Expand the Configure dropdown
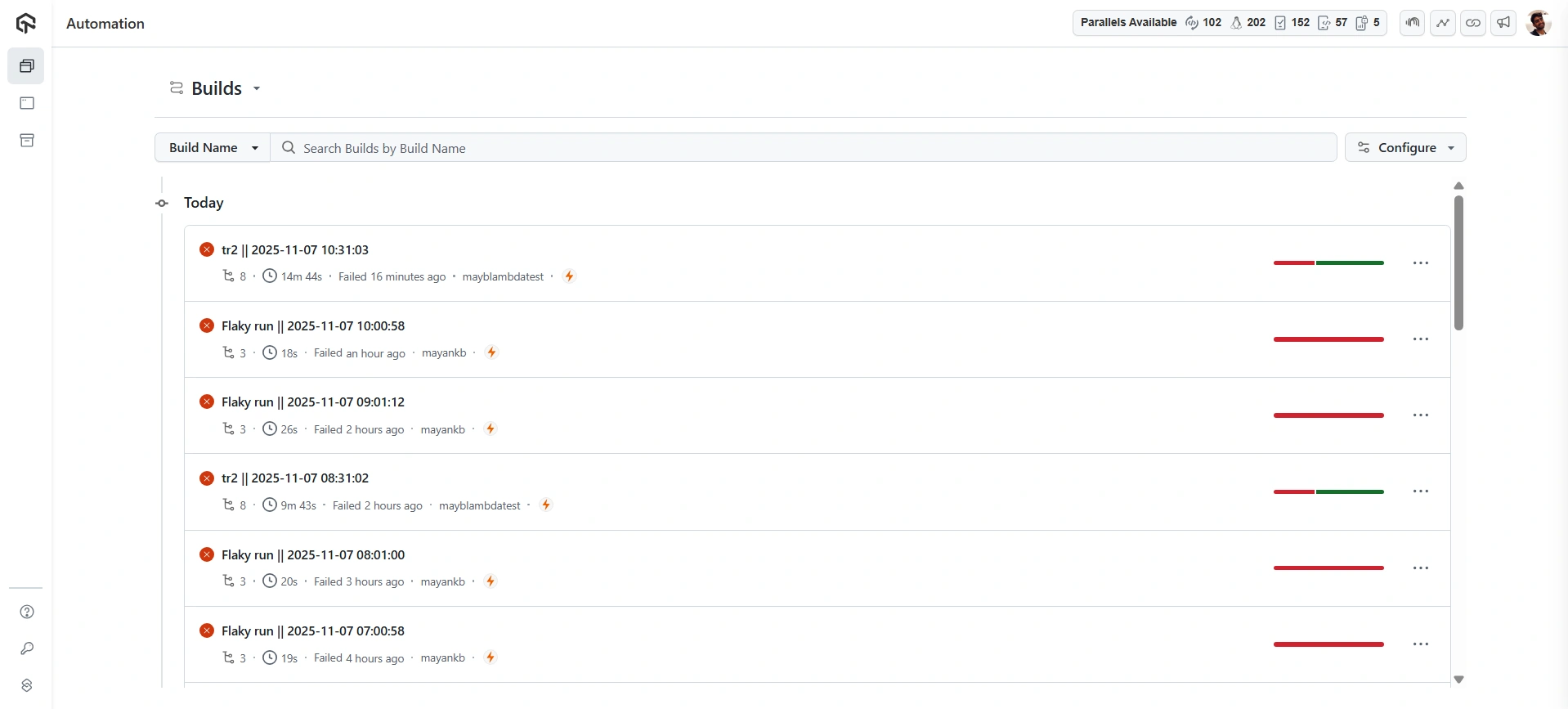 click(x=1405, y=148)
